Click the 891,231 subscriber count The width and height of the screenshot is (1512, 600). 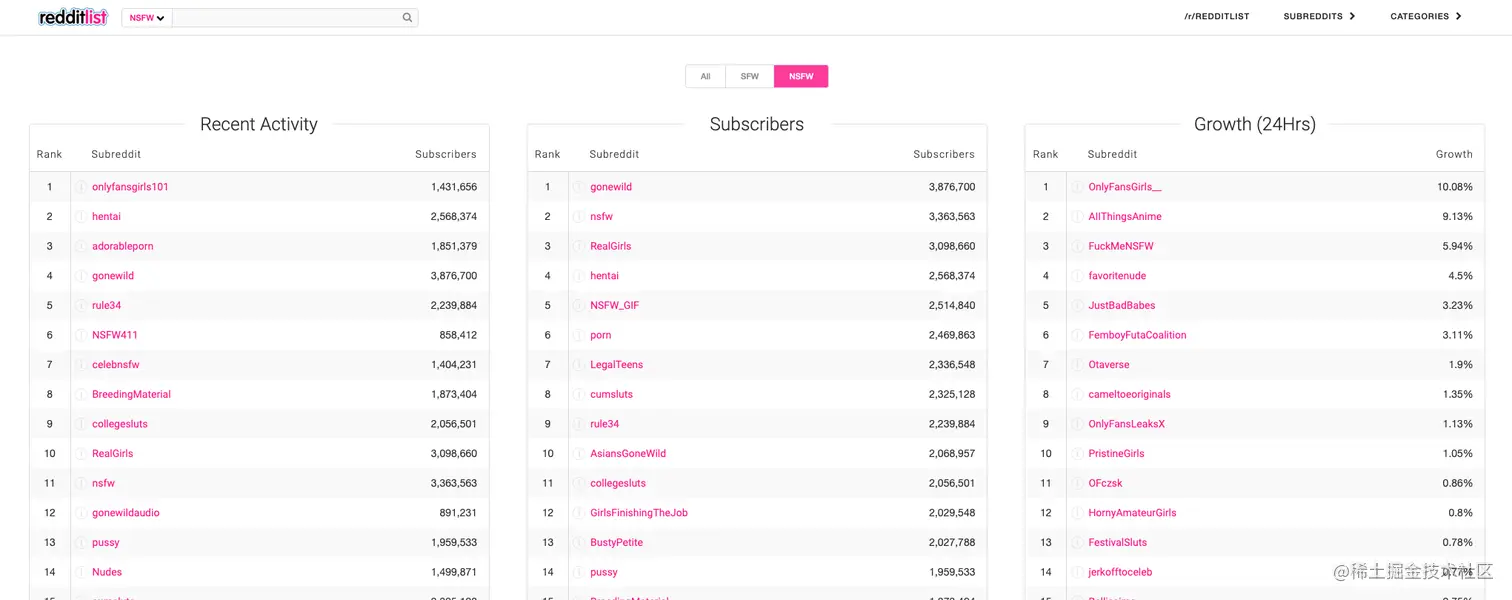click(x=458, y=513)
